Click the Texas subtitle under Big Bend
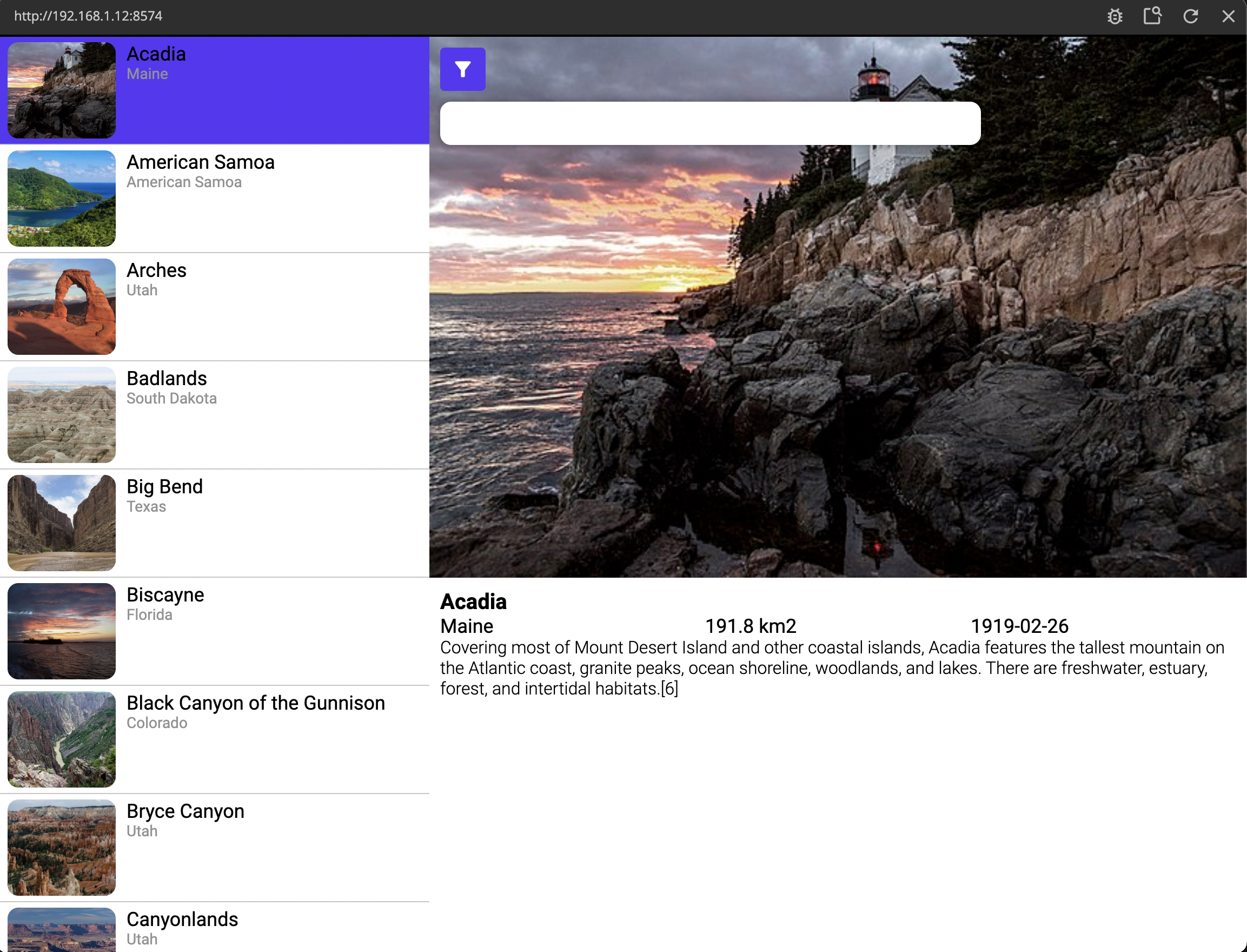The height and width of the screenshot is (952, 1247). [x=146, y=507]
